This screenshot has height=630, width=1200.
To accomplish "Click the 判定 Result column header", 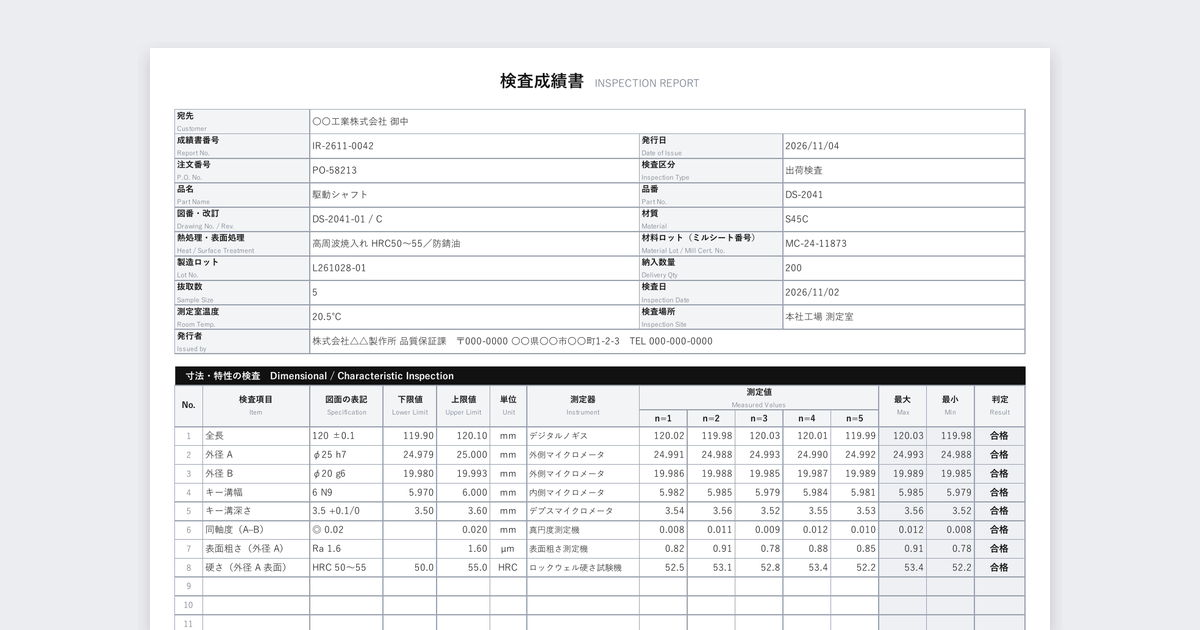I will pyautogui.click(x=1000, y=405).
